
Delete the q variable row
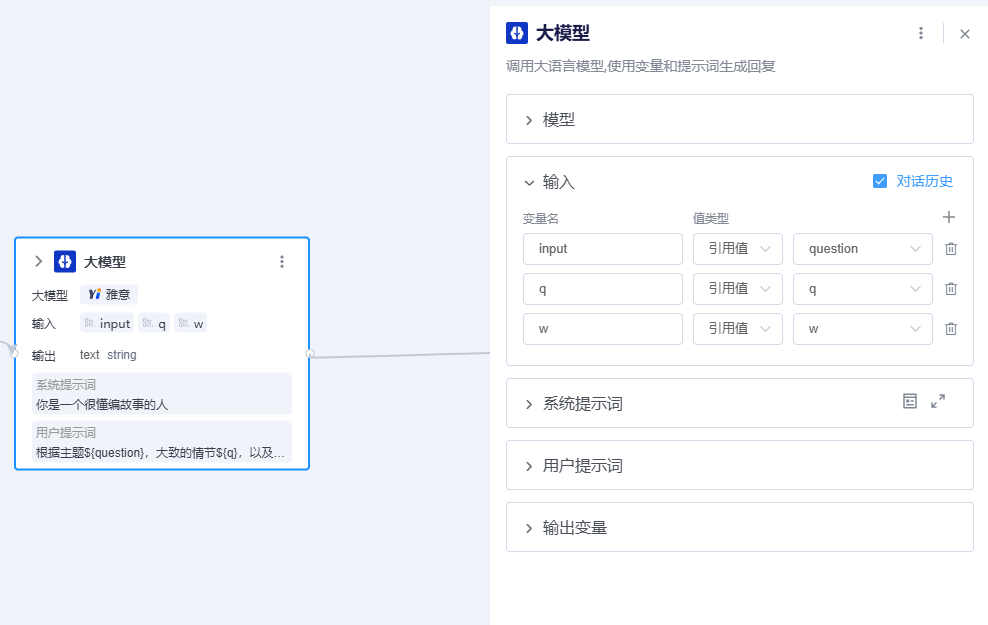951,289
